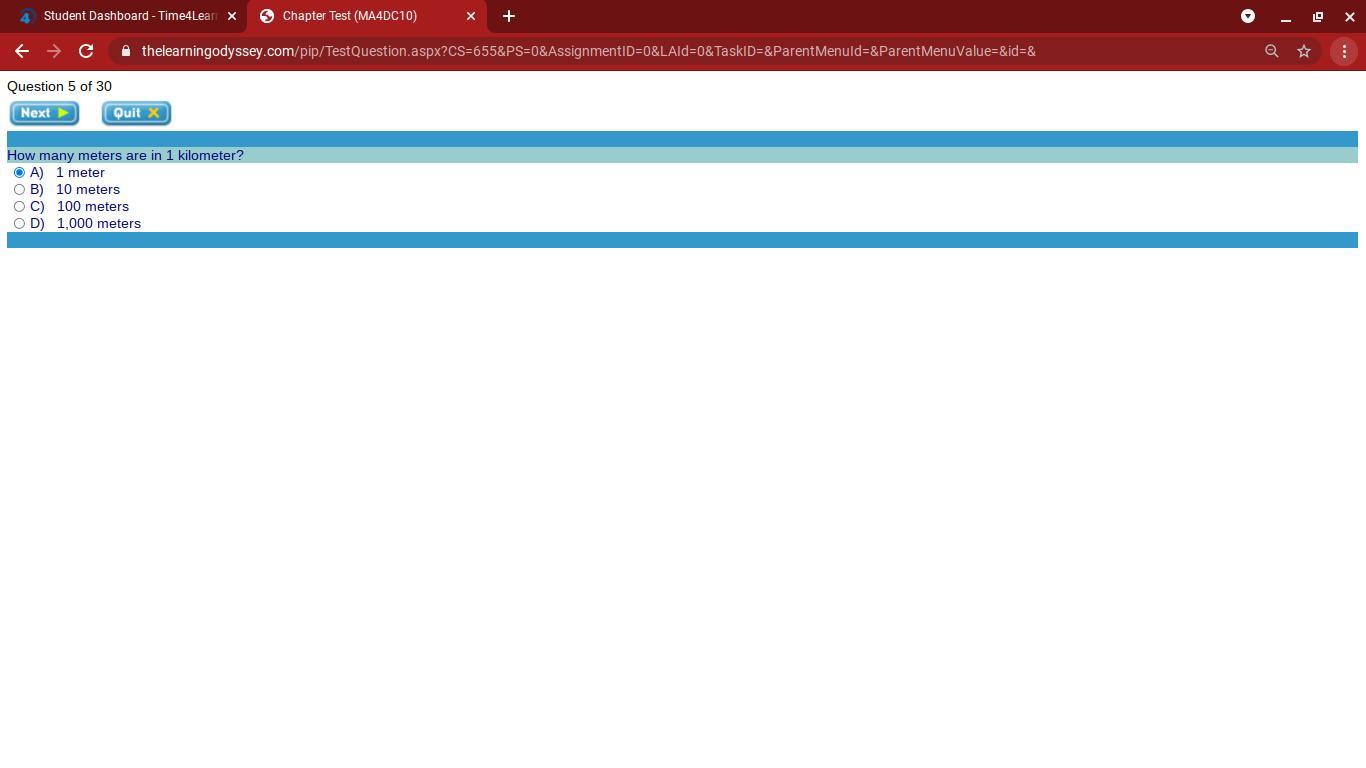
Task: Close the Chapter Test tab
Action: [x=471, y=16]
